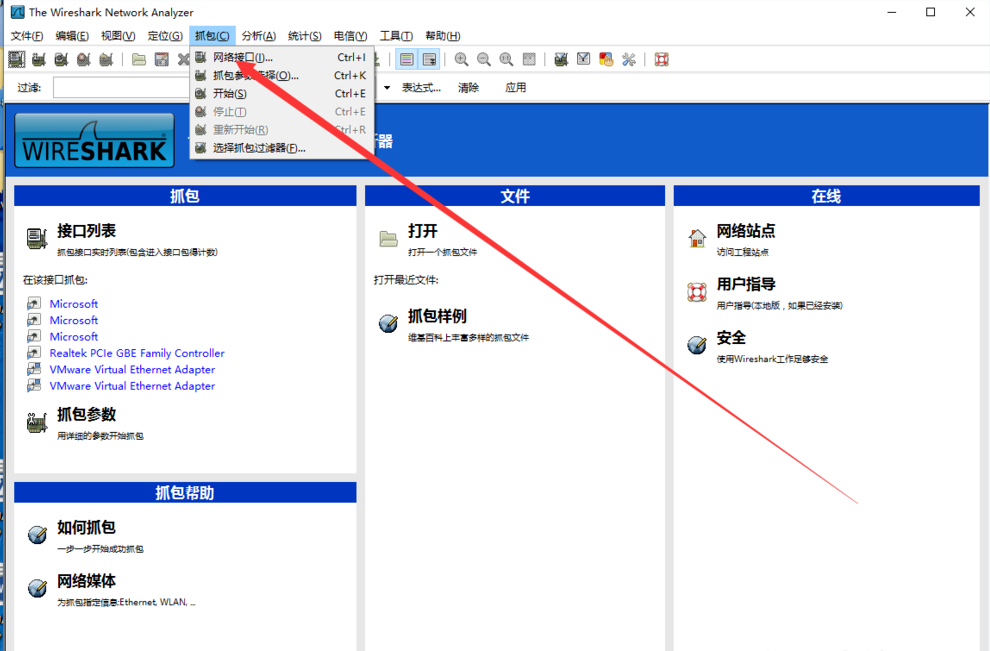
Task: Click the open capture file folder icon
Action: pos(139,59)
